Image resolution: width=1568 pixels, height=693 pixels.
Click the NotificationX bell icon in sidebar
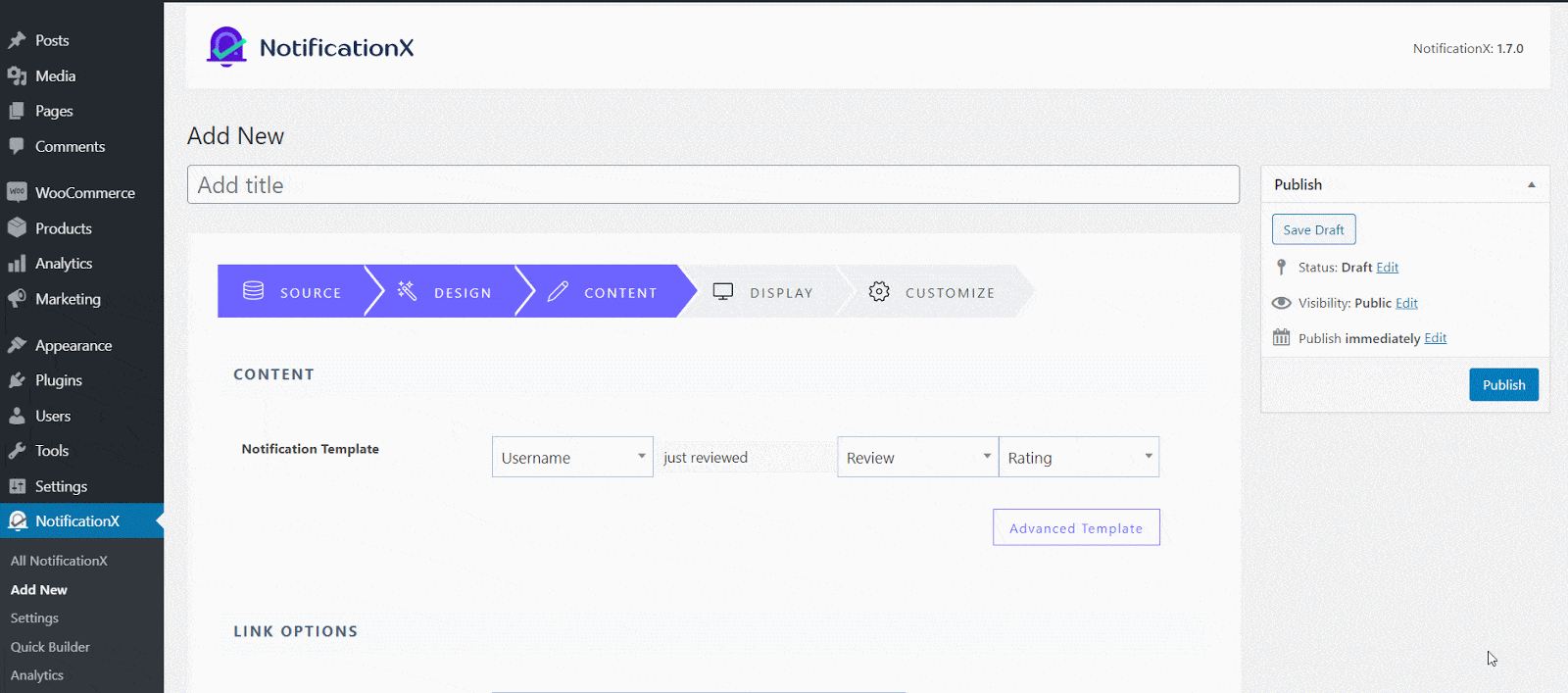pyautogui.click(x=17, y=520)
